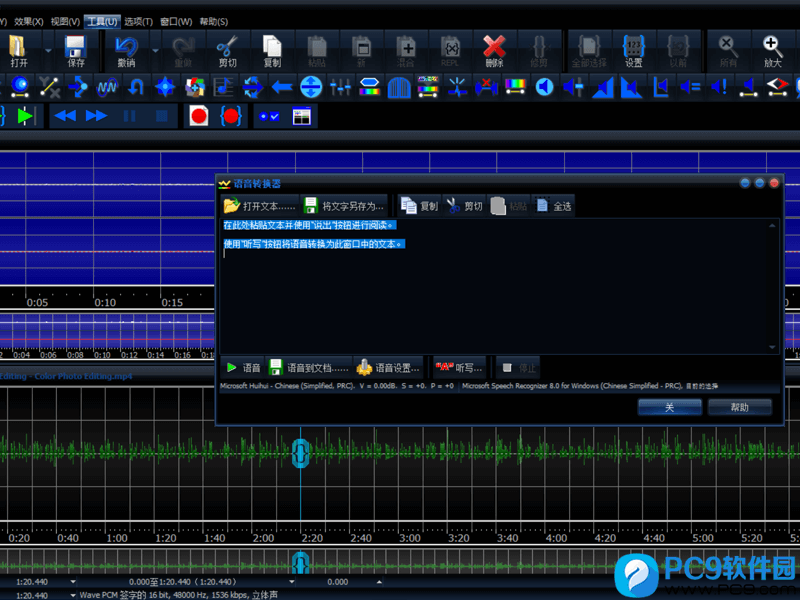Open the music note pitch effect

coord(223,87)
